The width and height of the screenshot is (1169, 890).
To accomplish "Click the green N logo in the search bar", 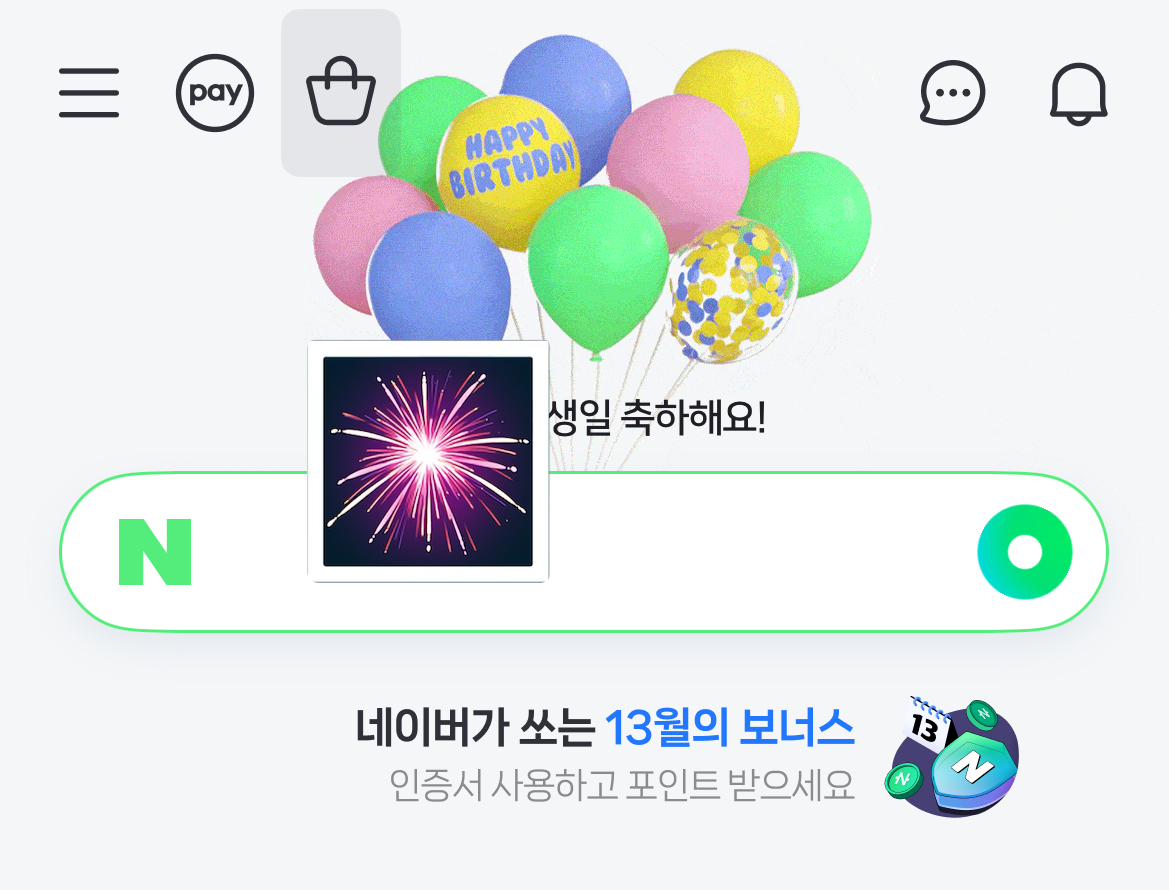I will 155,552.
